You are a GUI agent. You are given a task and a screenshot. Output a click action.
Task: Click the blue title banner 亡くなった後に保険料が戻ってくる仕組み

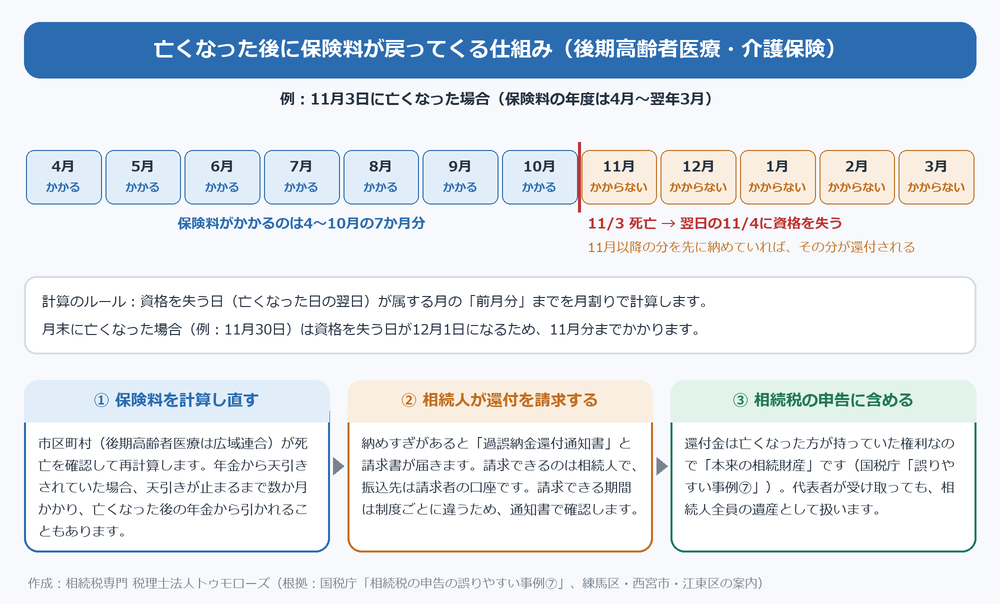pyautogui.click(x=500, y=50)
